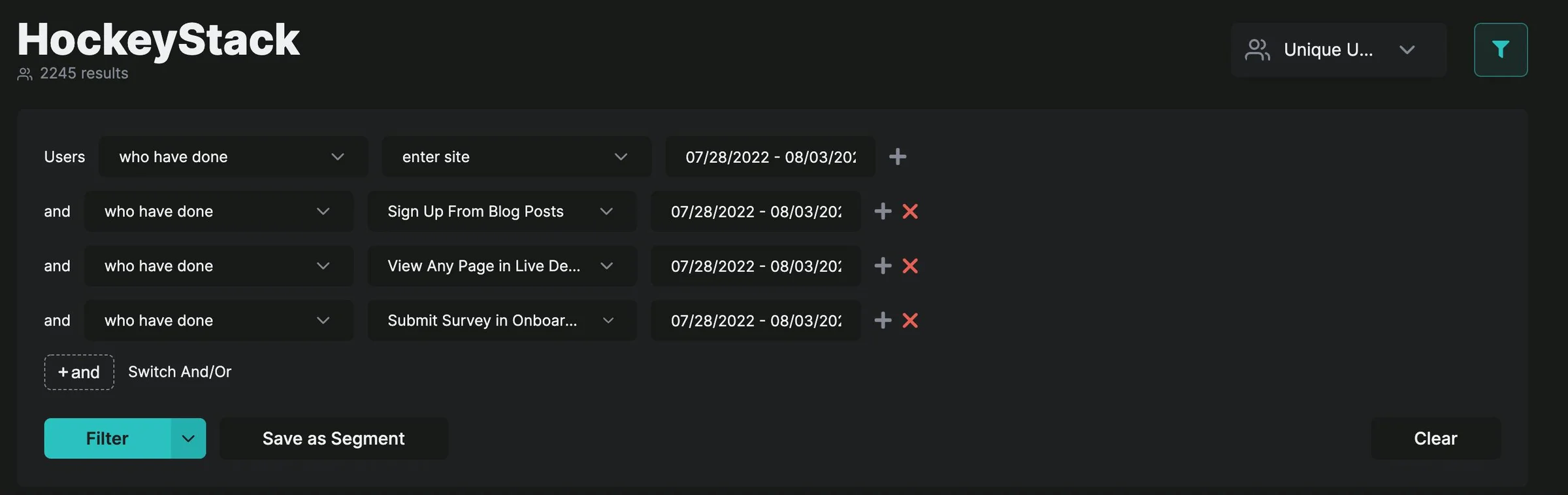Remove the Sign Up From Blog Posts row
This screenshot has width=1568, height=495.
pos(910,211)
